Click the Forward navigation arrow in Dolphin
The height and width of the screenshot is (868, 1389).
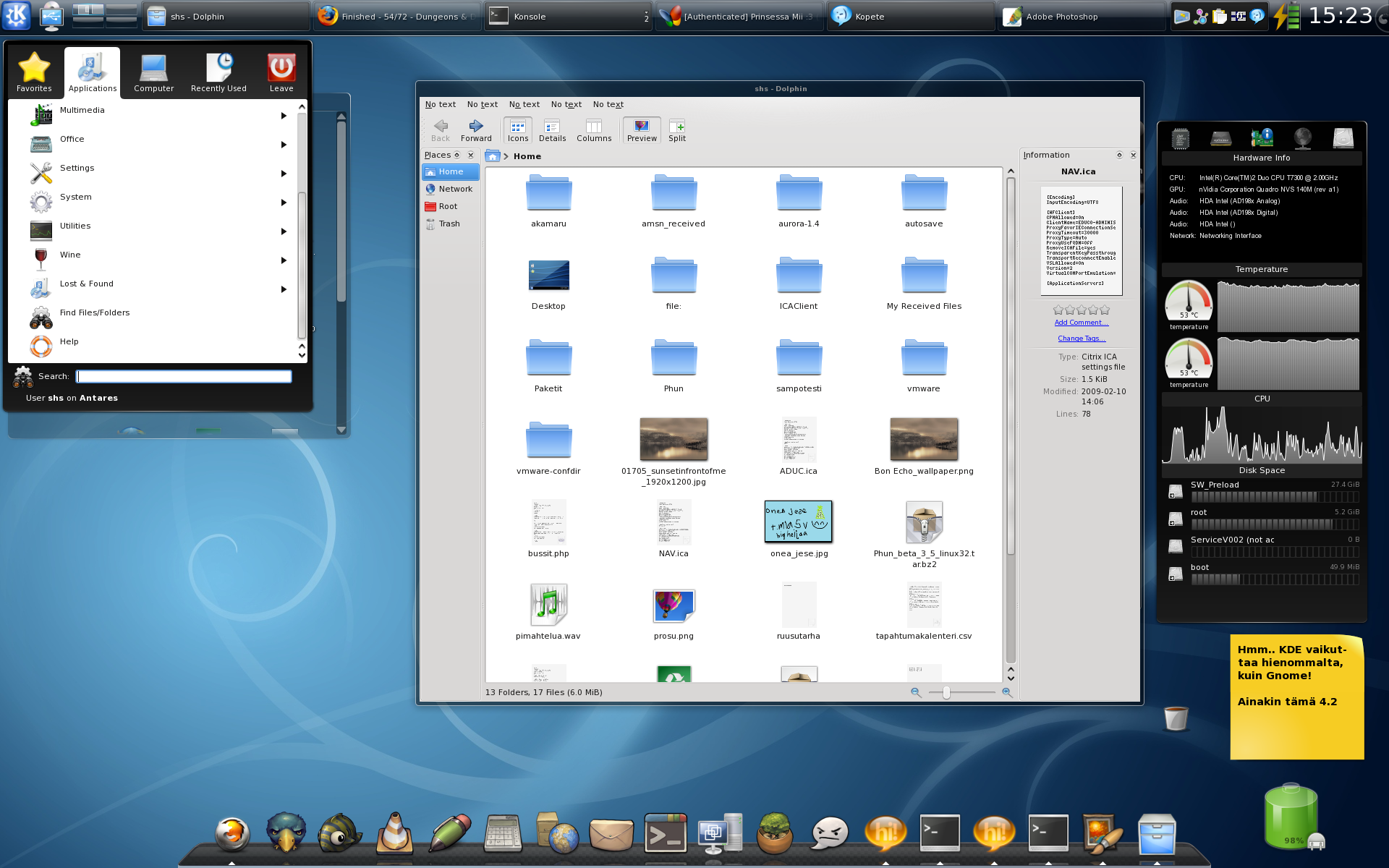pyautogui.click(x=475, y=130)
